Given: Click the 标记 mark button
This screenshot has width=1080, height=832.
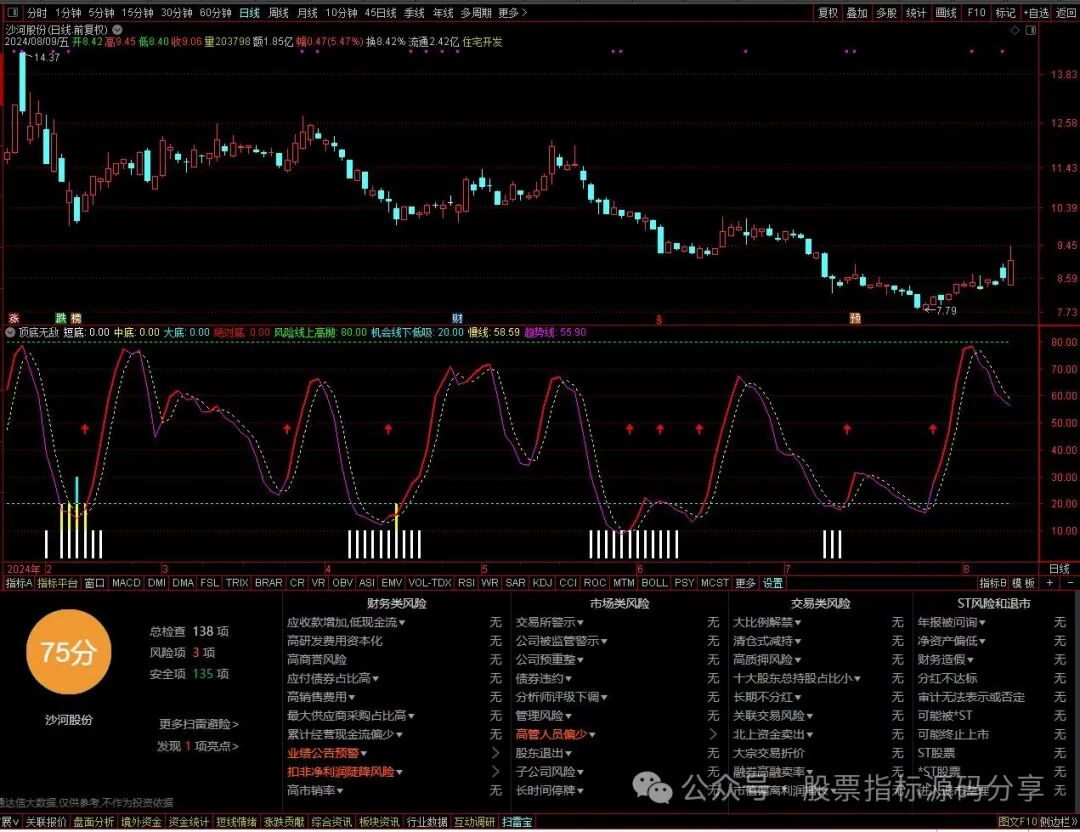Looking at the screenshot, I should pos(1005,12).
